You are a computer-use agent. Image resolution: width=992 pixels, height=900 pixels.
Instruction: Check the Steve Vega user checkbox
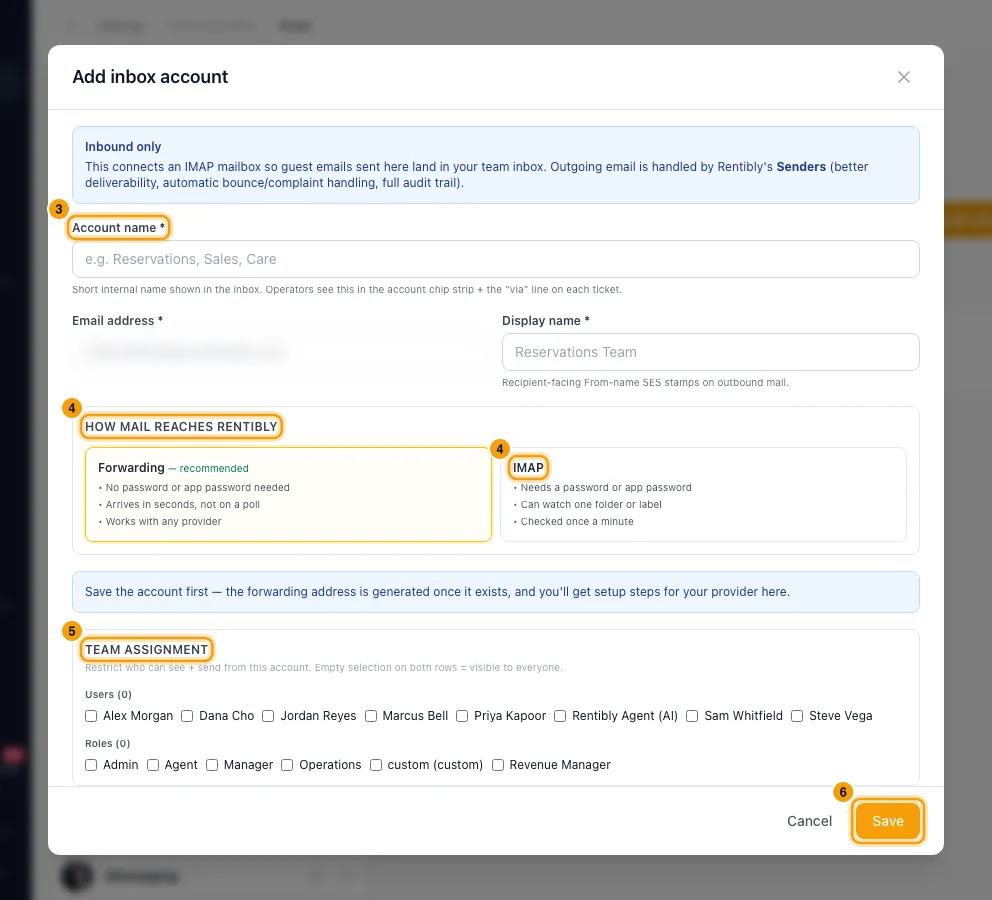pos(797,716)
